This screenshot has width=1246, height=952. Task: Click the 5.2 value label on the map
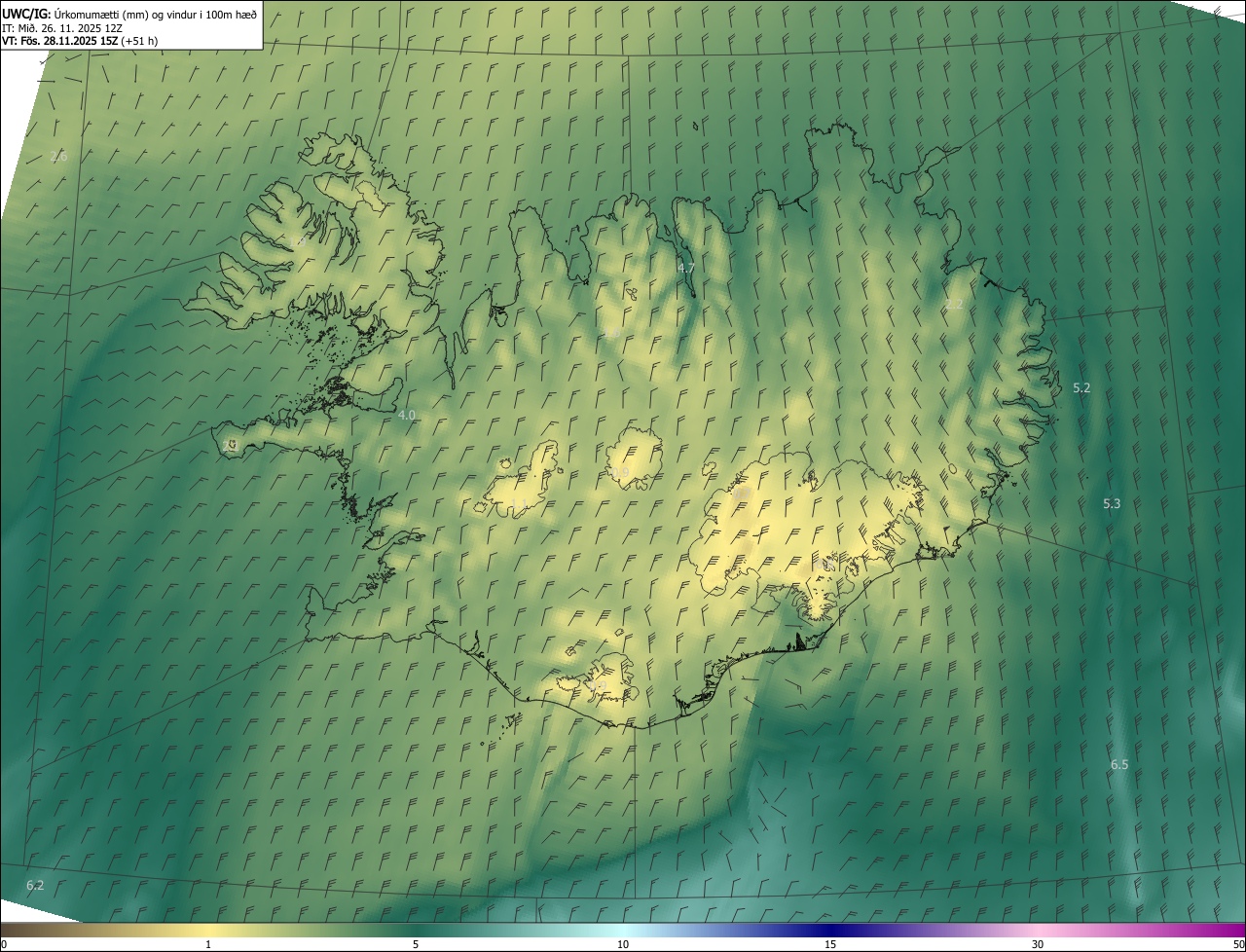pos(1081,387)
